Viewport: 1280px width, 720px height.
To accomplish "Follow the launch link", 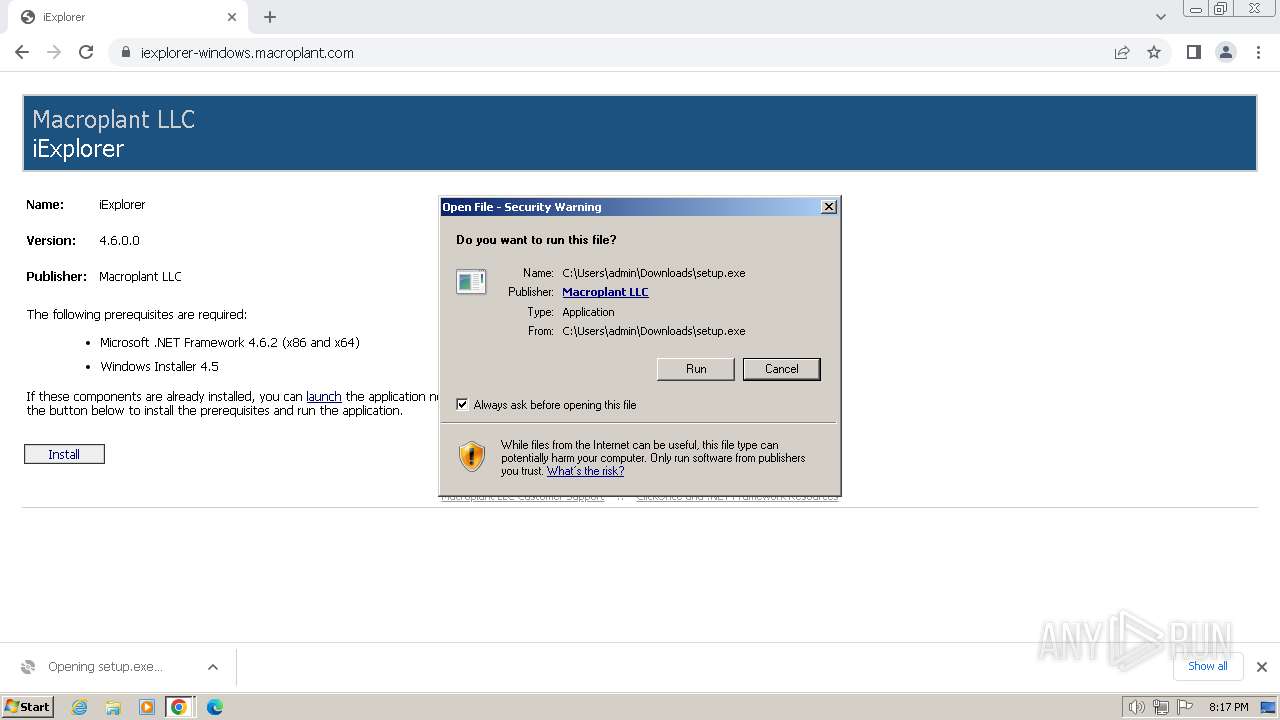I will coord(324,396).
